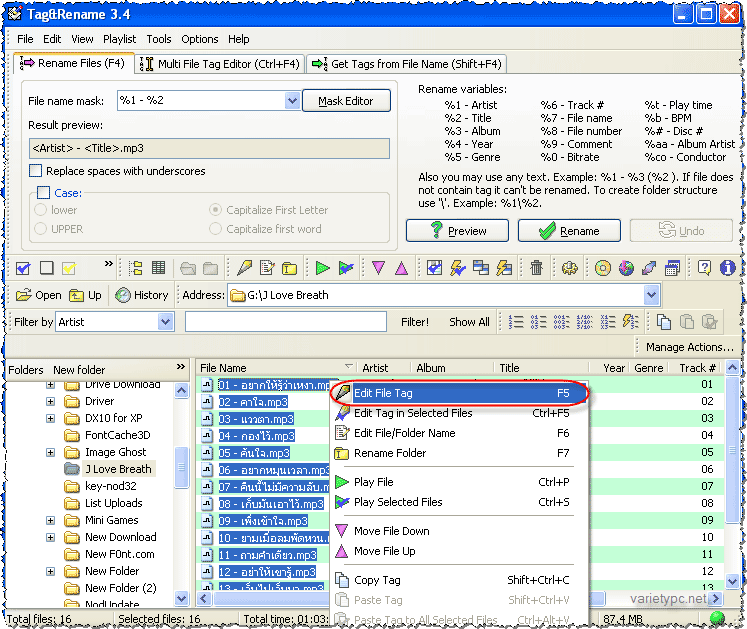Click the Edit File/Folder Name toolbar icon
747x629 pixels.
[267, 268]
